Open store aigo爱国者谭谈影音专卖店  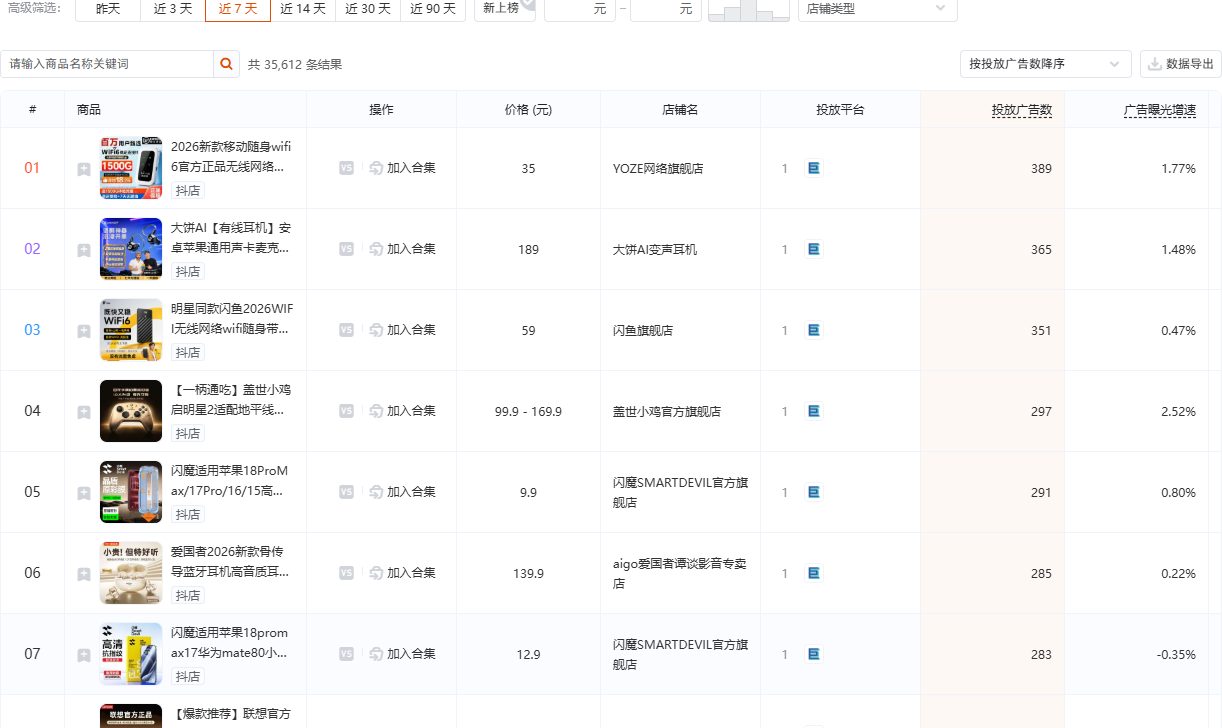[680, 573]
